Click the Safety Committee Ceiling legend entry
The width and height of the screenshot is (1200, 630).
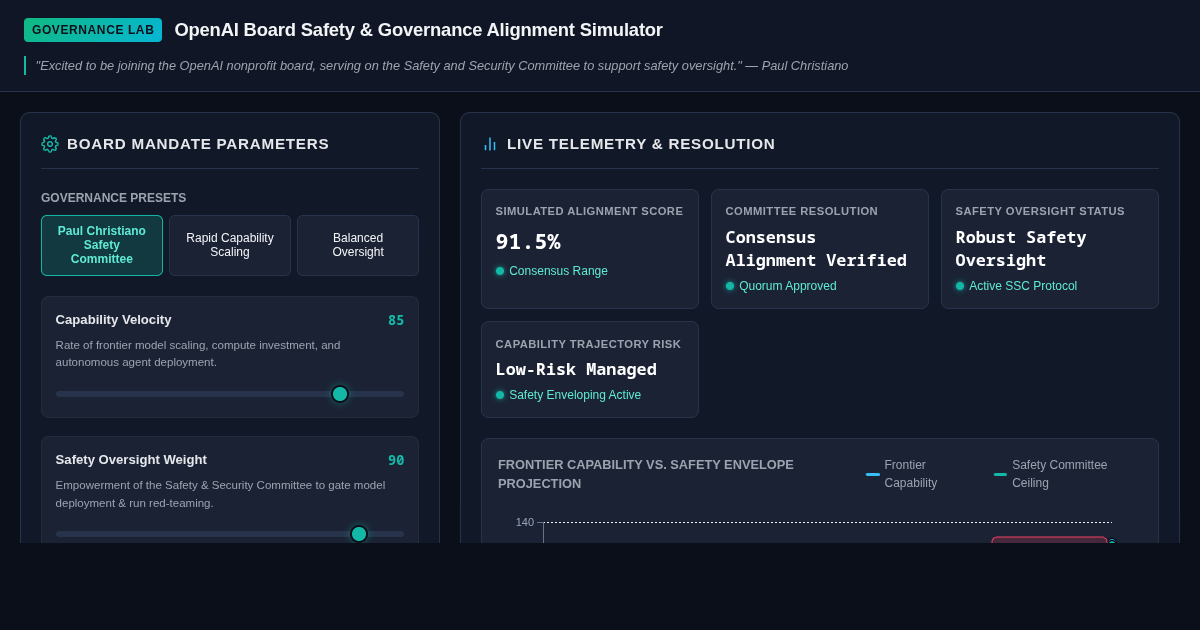tap(1059, 474)
